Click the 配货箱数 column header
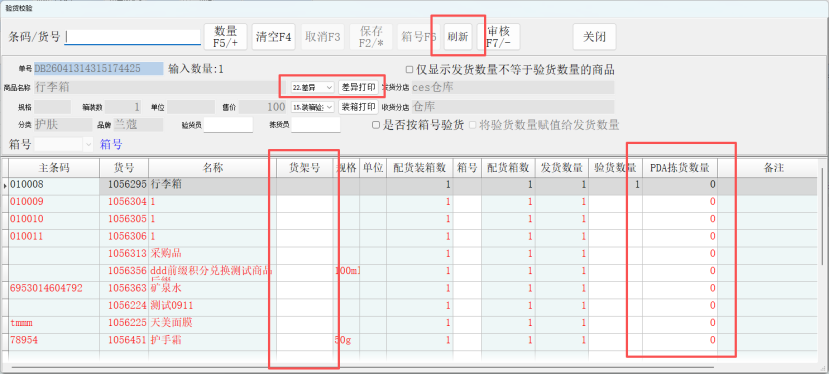Image resolution: width=829 pixels, height=374 pixels. 508,168
